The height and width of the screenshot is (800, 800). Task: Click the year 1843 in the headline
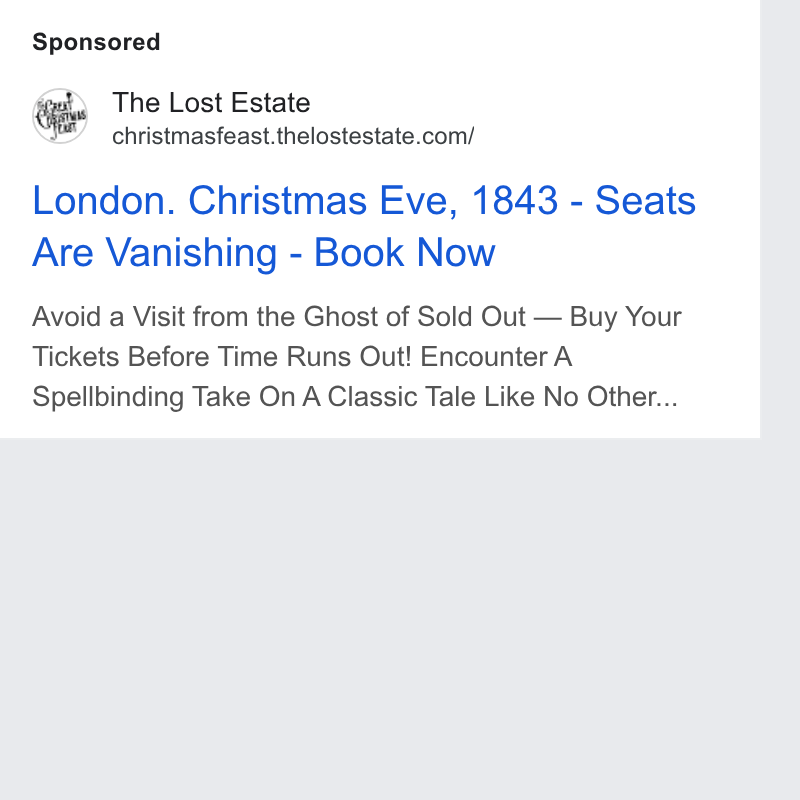click(x=514, y=201)
